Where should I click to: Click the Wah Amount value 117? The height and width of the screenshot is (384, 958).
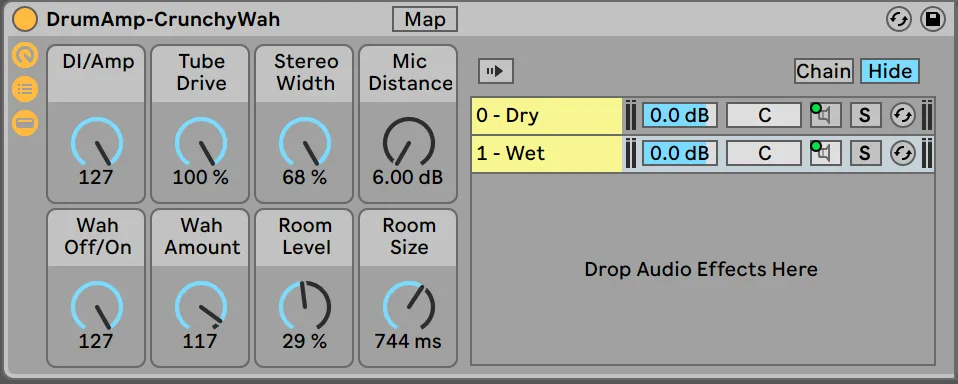200,341
